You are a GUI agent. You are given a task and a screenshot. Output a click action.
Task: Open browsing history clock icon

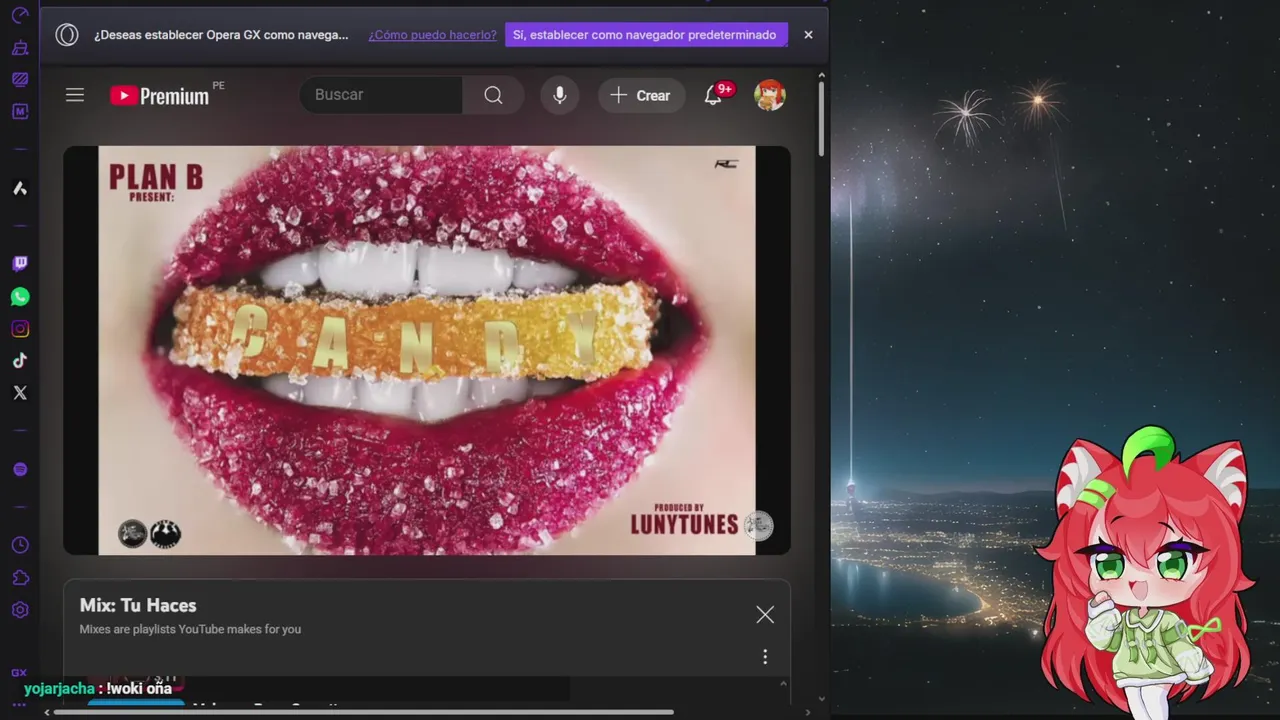pyautogui.click(x=20, y=545)
